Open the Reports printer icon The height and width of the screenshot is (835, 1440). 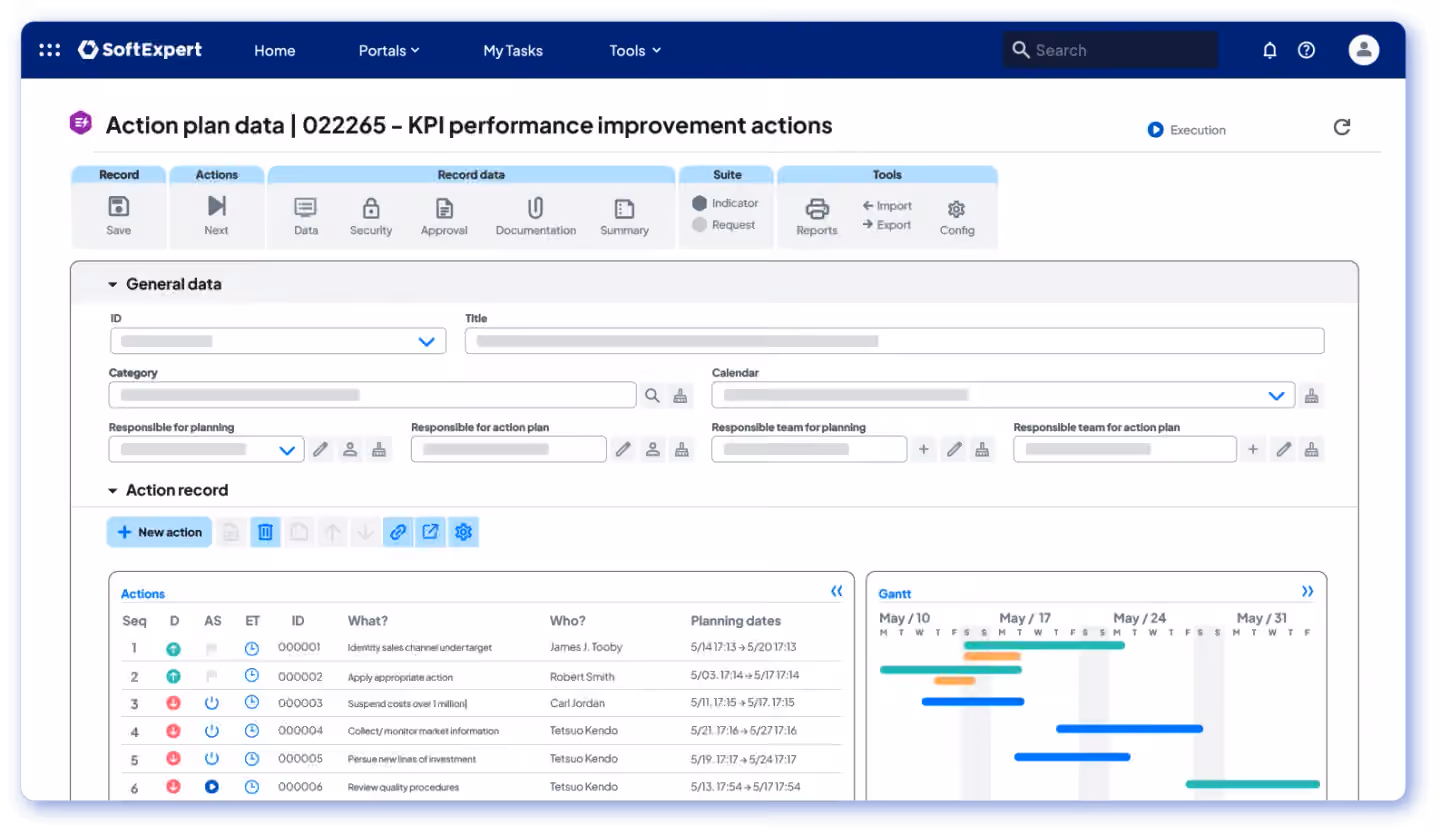[x=817, y=208]
